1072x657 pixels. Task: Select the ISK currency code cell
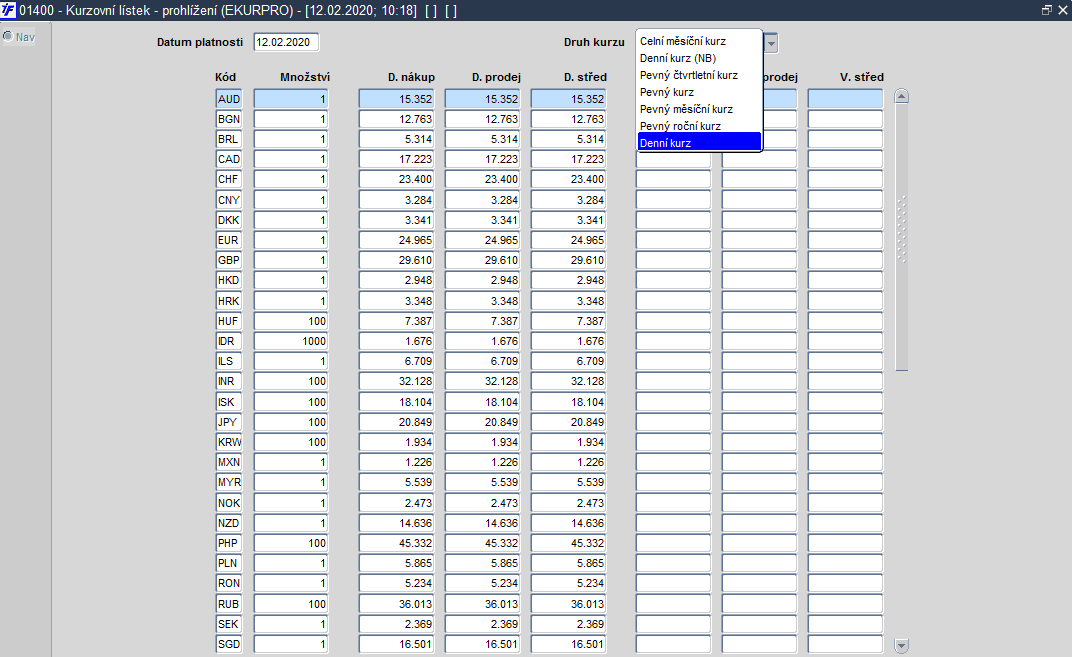click(228, 402)
